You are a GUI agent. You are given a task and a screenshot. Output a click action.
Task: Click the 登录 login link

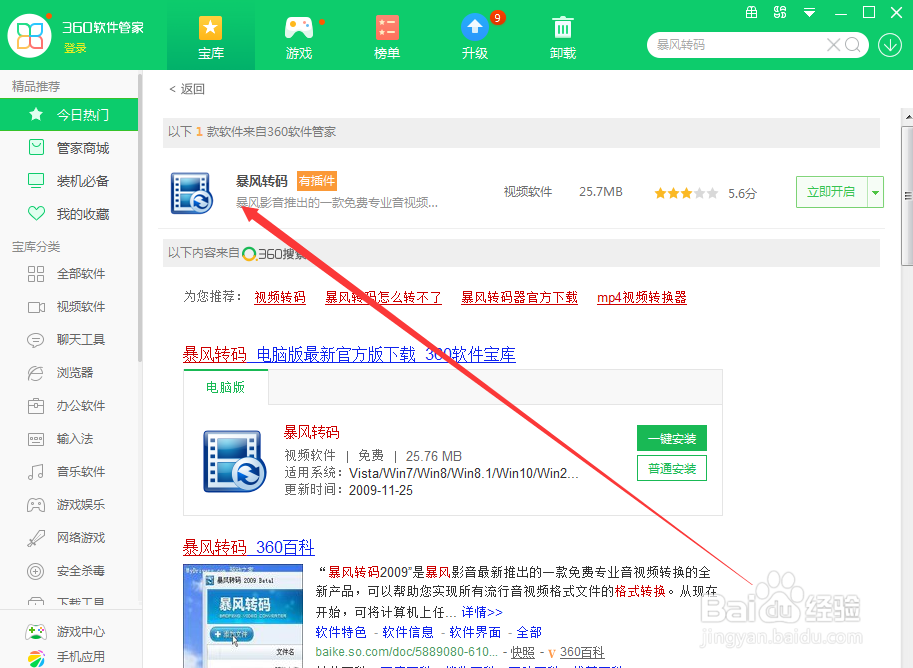click(75, 48)
